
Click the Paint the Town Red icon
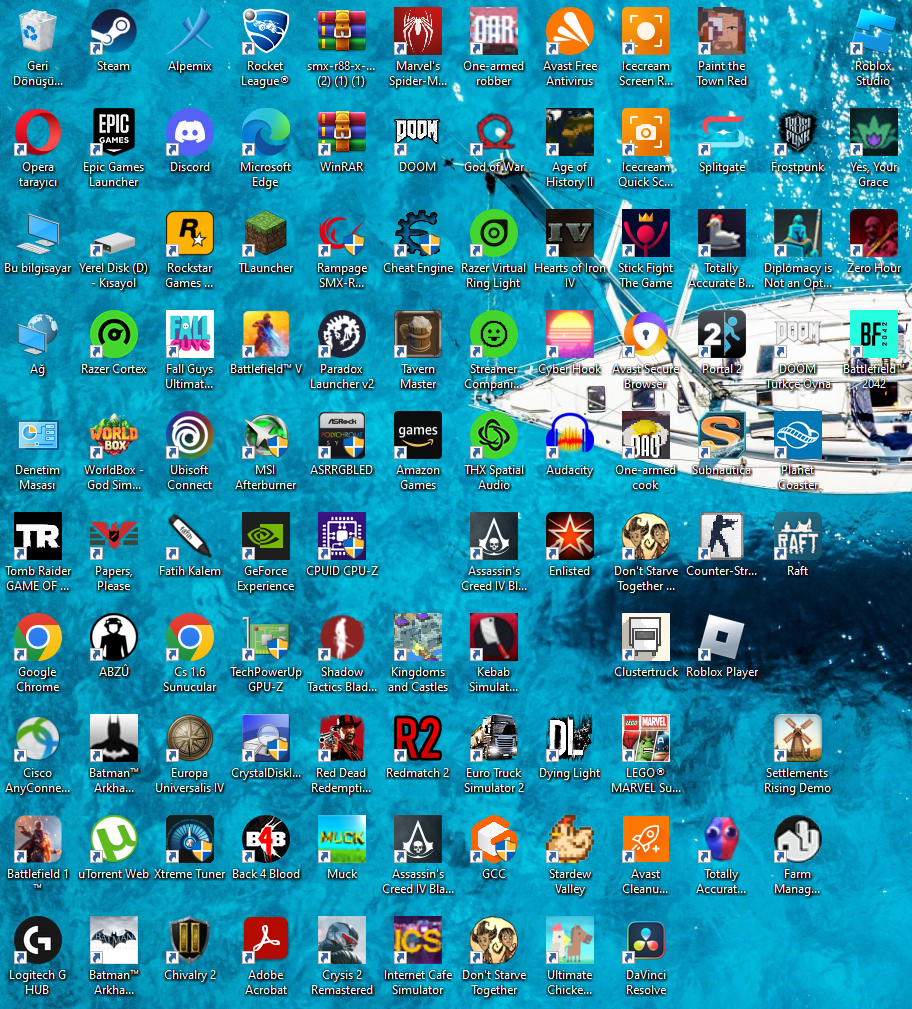721,32
